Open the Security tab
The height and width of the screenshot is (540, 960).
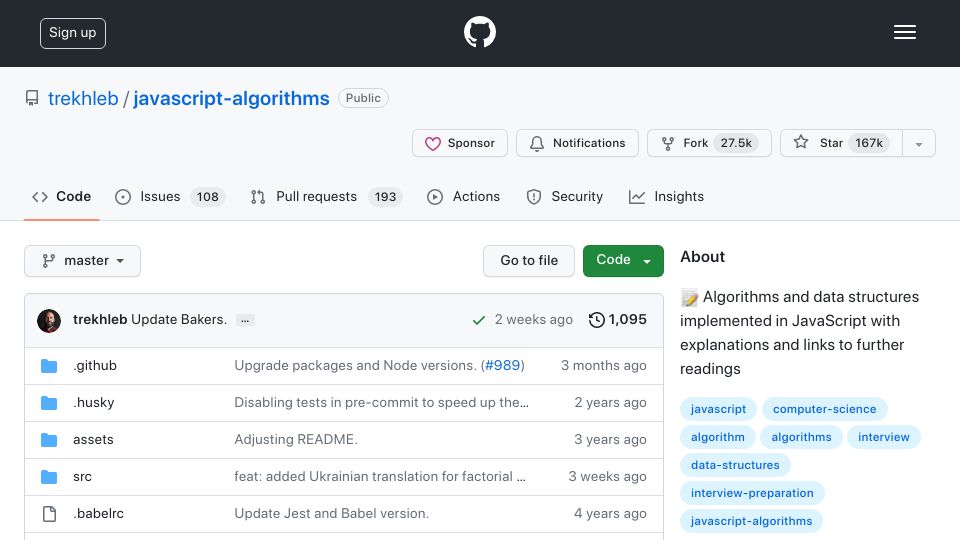click(x=564, y=197)
